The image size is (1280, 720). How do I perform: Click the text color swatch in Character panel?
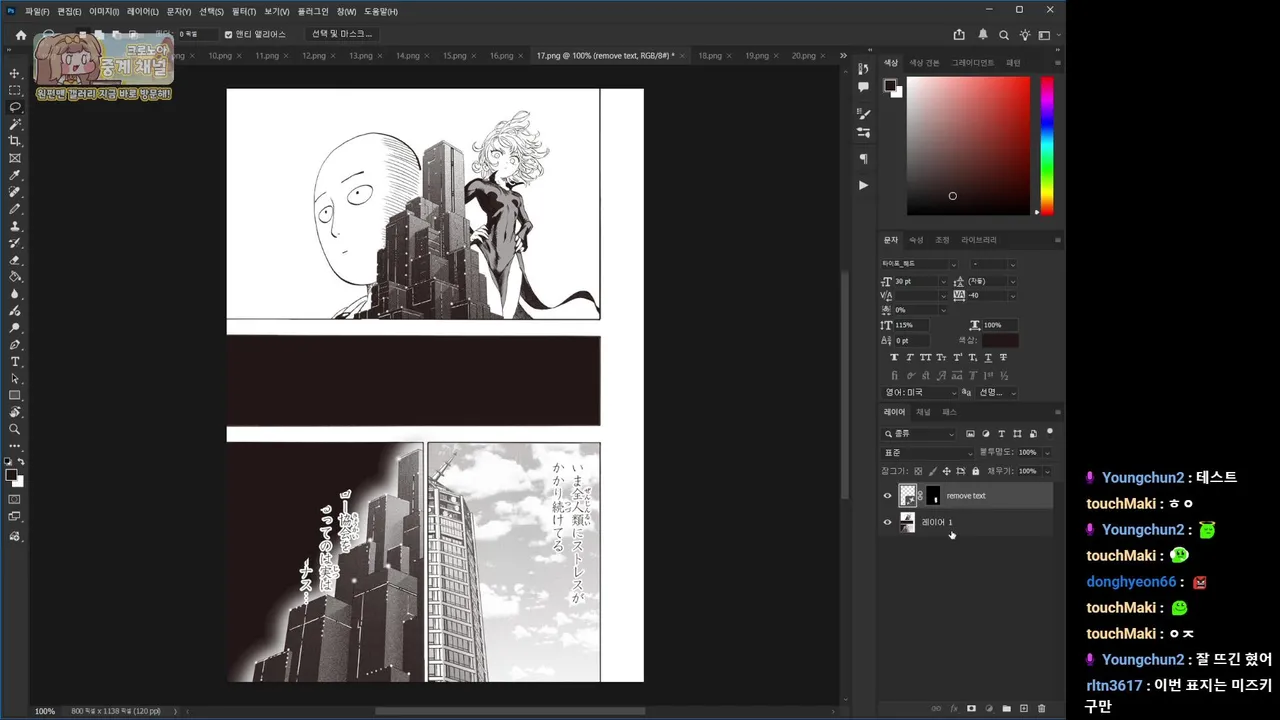(x=1000, y=341)
